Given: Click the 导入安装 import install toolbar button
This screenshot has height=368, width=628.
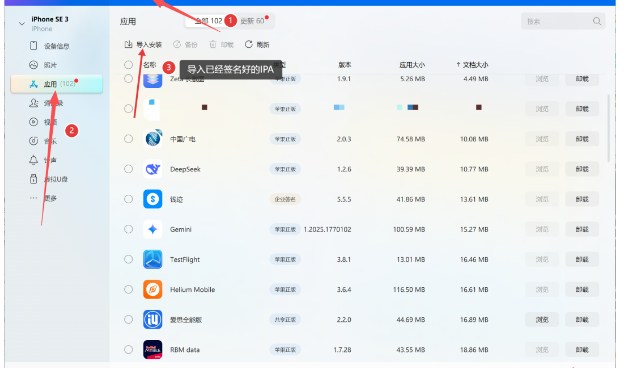Looking at the screenshot, I should coord(143,44).
